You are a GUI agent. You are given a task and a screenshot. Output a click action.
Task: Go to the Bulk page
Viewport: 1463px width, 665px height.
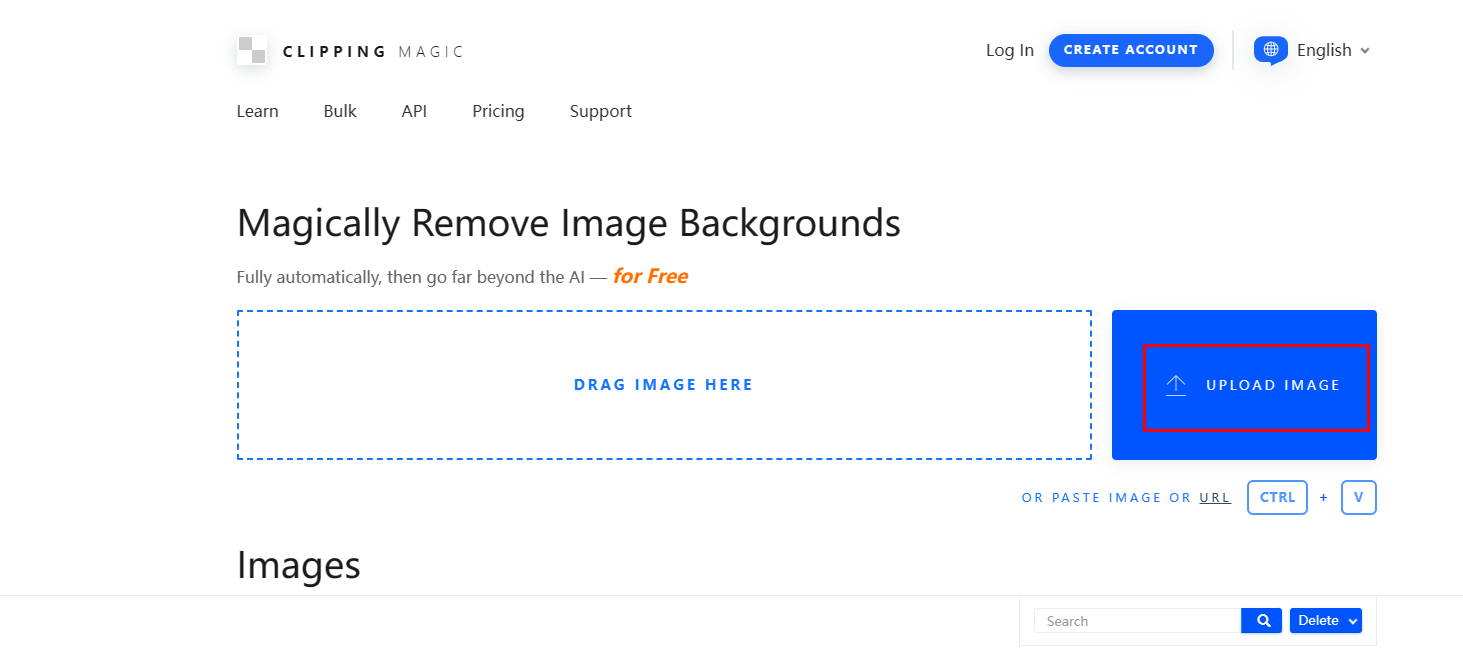tap(340, 111)
